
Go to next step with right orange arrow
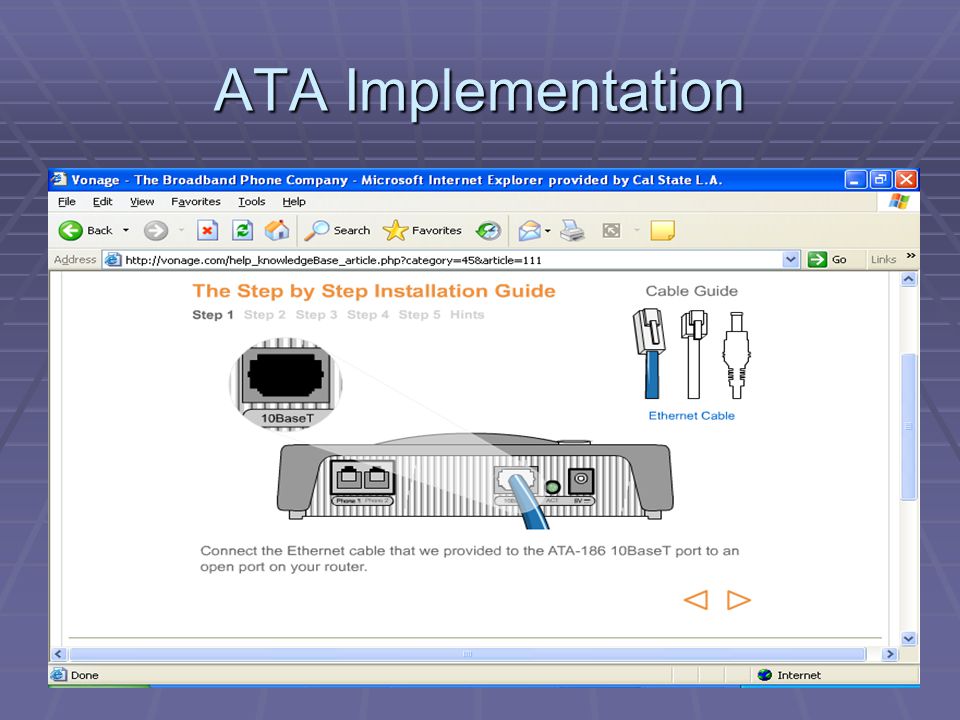point(738,600)
